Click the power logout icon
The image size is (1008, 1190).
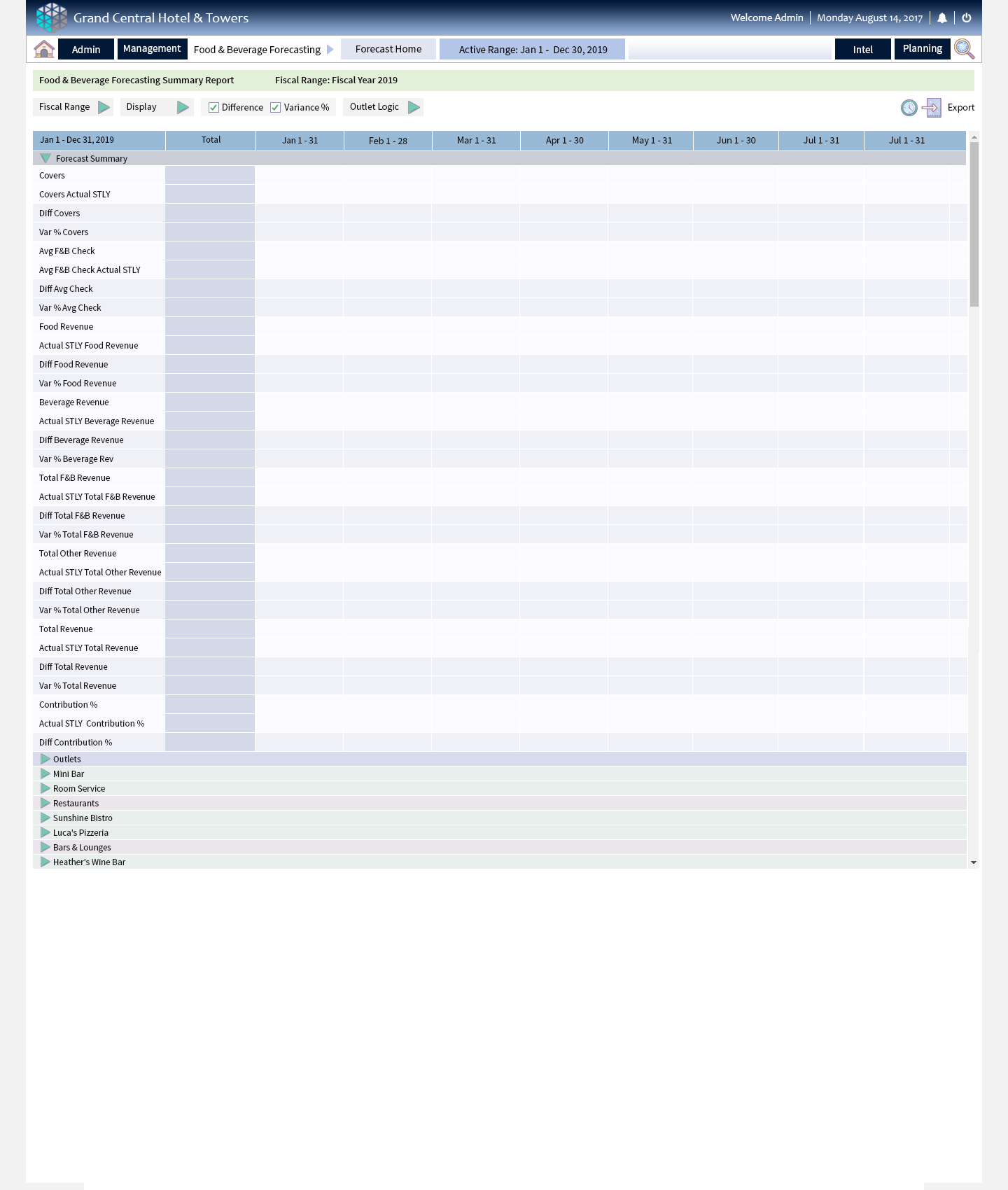point(967,18)
